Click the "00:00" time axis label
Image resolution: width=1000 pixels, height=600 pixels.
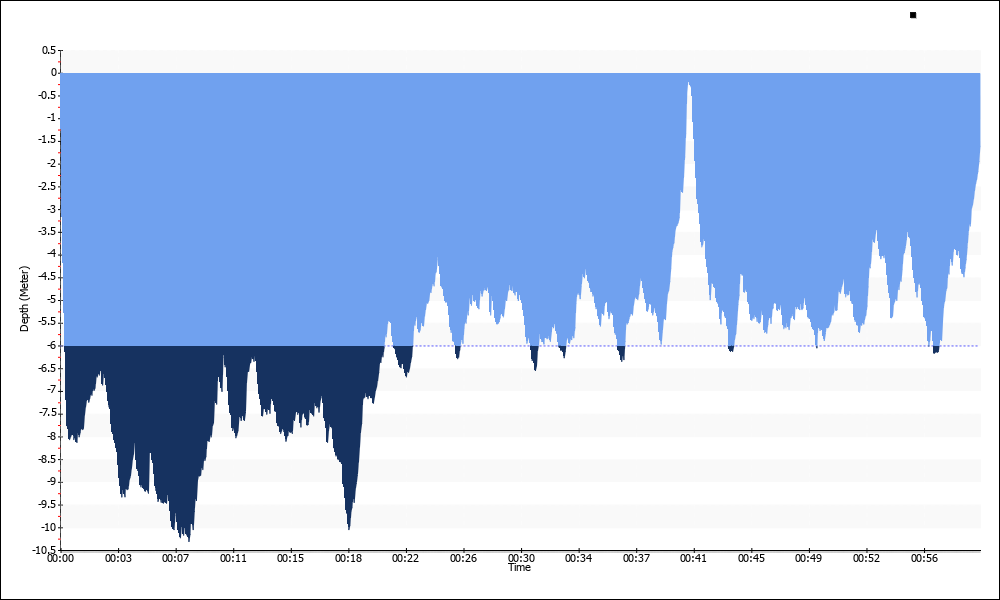(61, 559)
